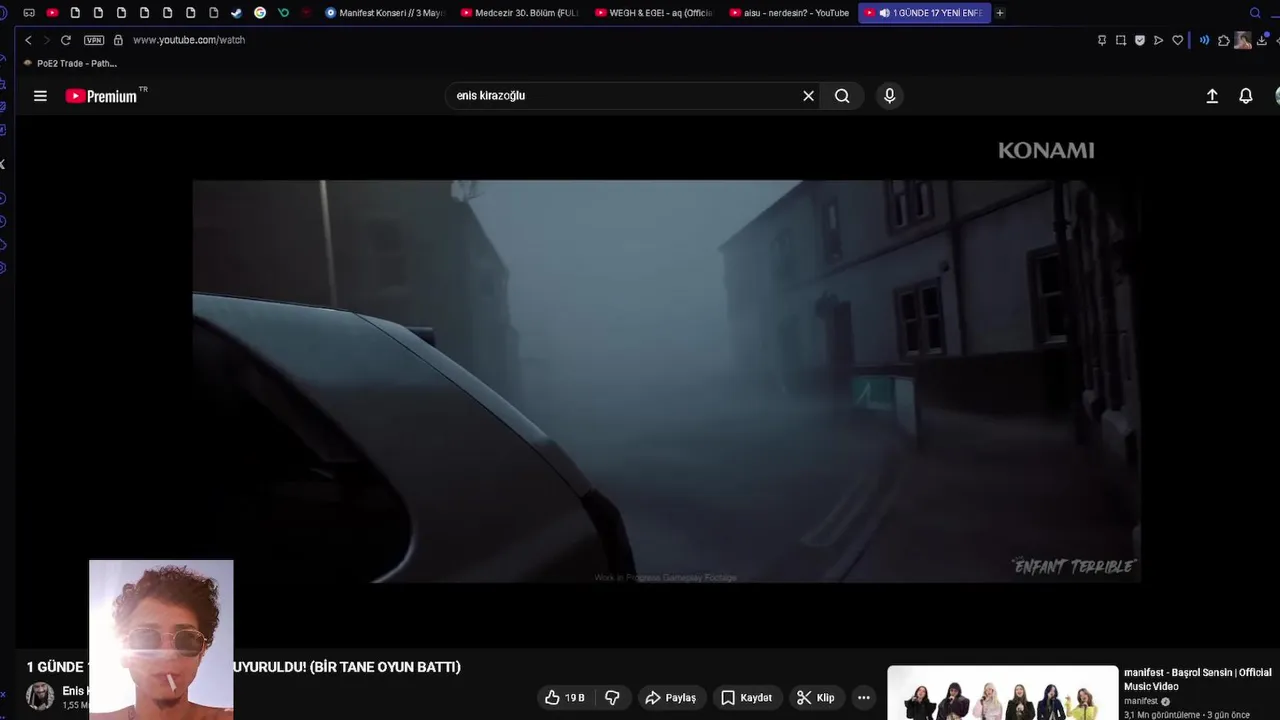Dislike the video with thumbs down
1280x720 pixels.
pyautogui.click(x=613, y=698)
